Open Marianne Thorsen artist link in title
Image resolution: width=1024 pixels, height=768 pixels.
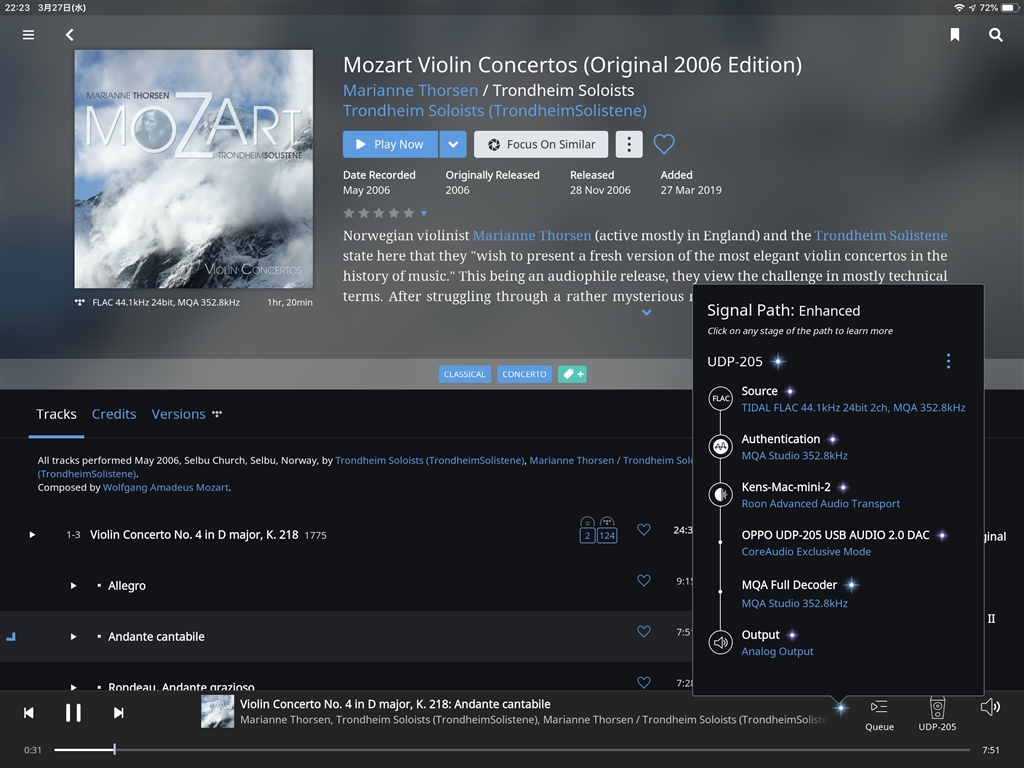[x=410, y=90]
